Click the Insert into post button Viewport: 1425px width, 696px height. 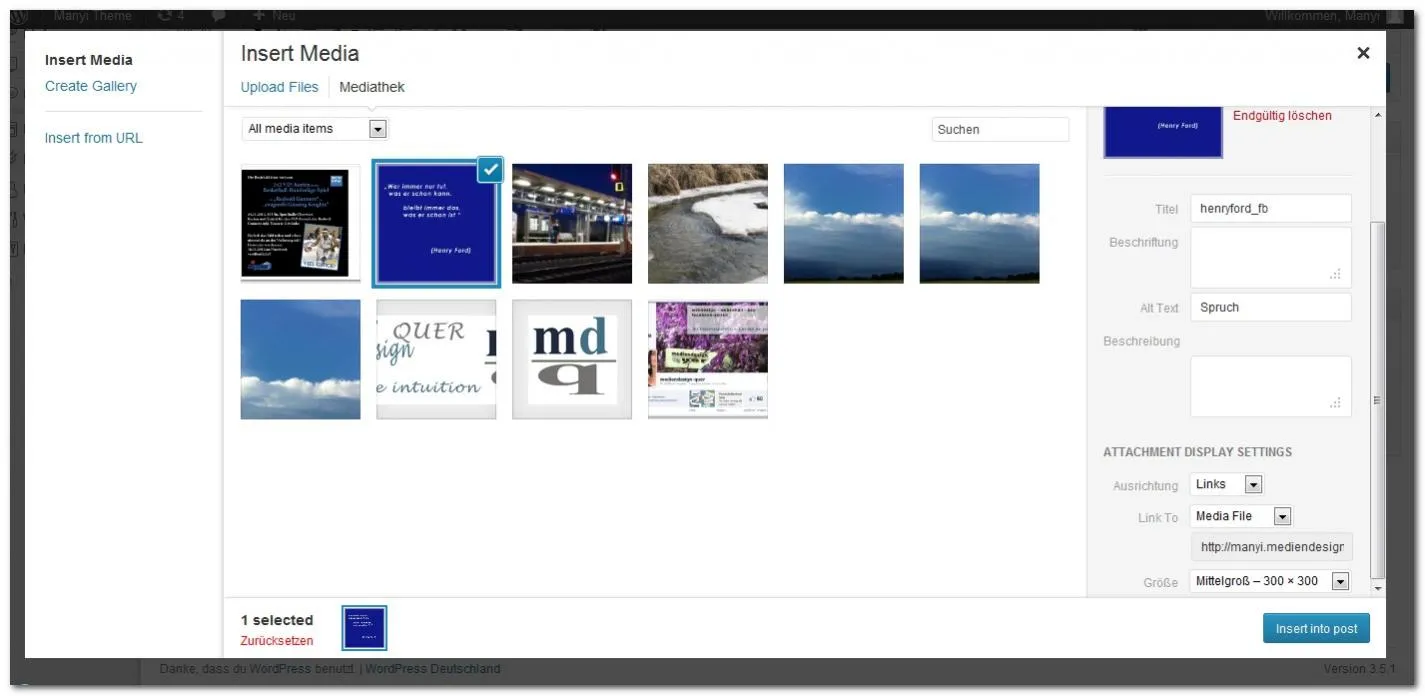1316,628
